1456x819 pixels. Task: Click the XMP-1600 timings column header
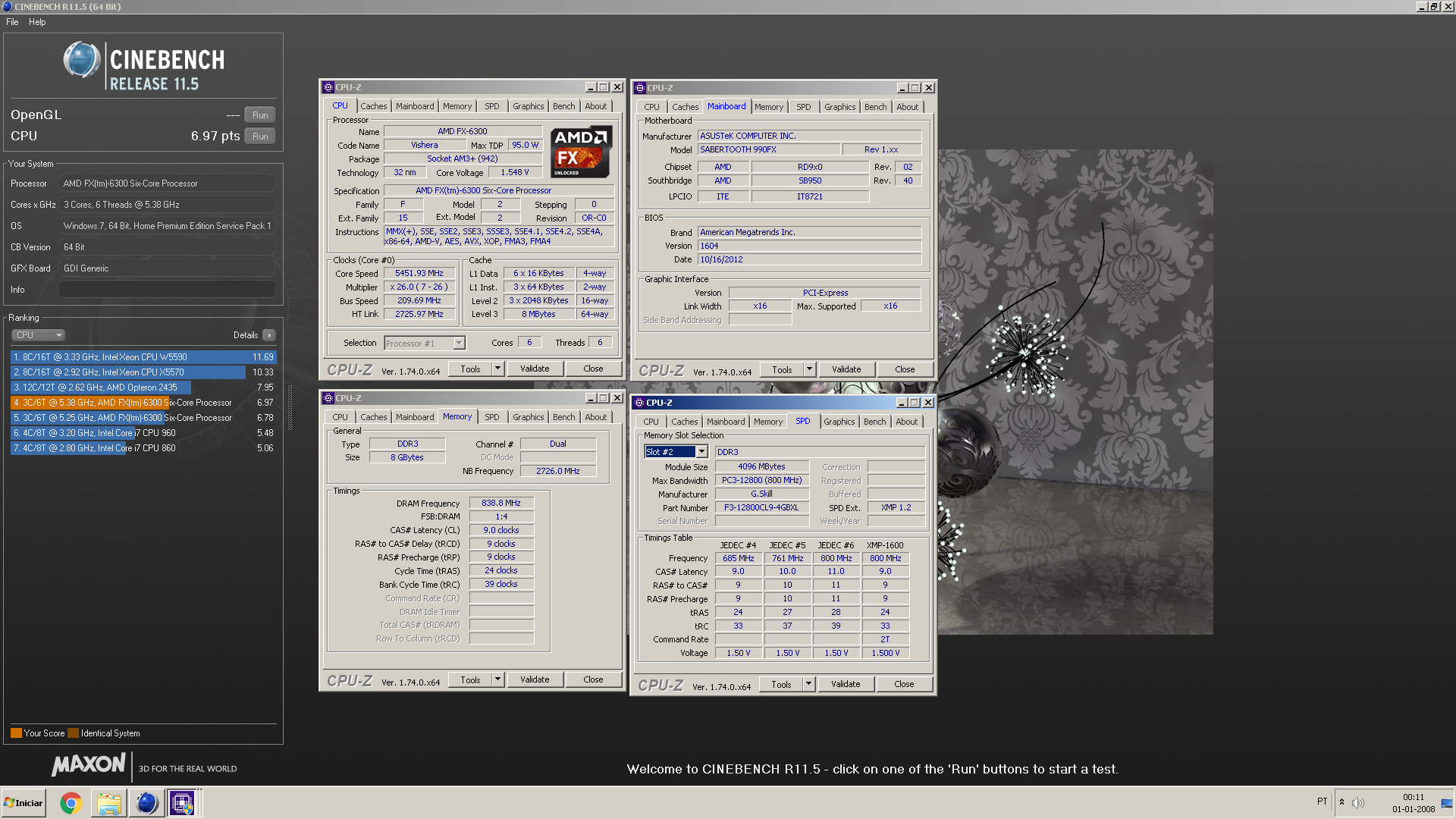tap(885, 545)
